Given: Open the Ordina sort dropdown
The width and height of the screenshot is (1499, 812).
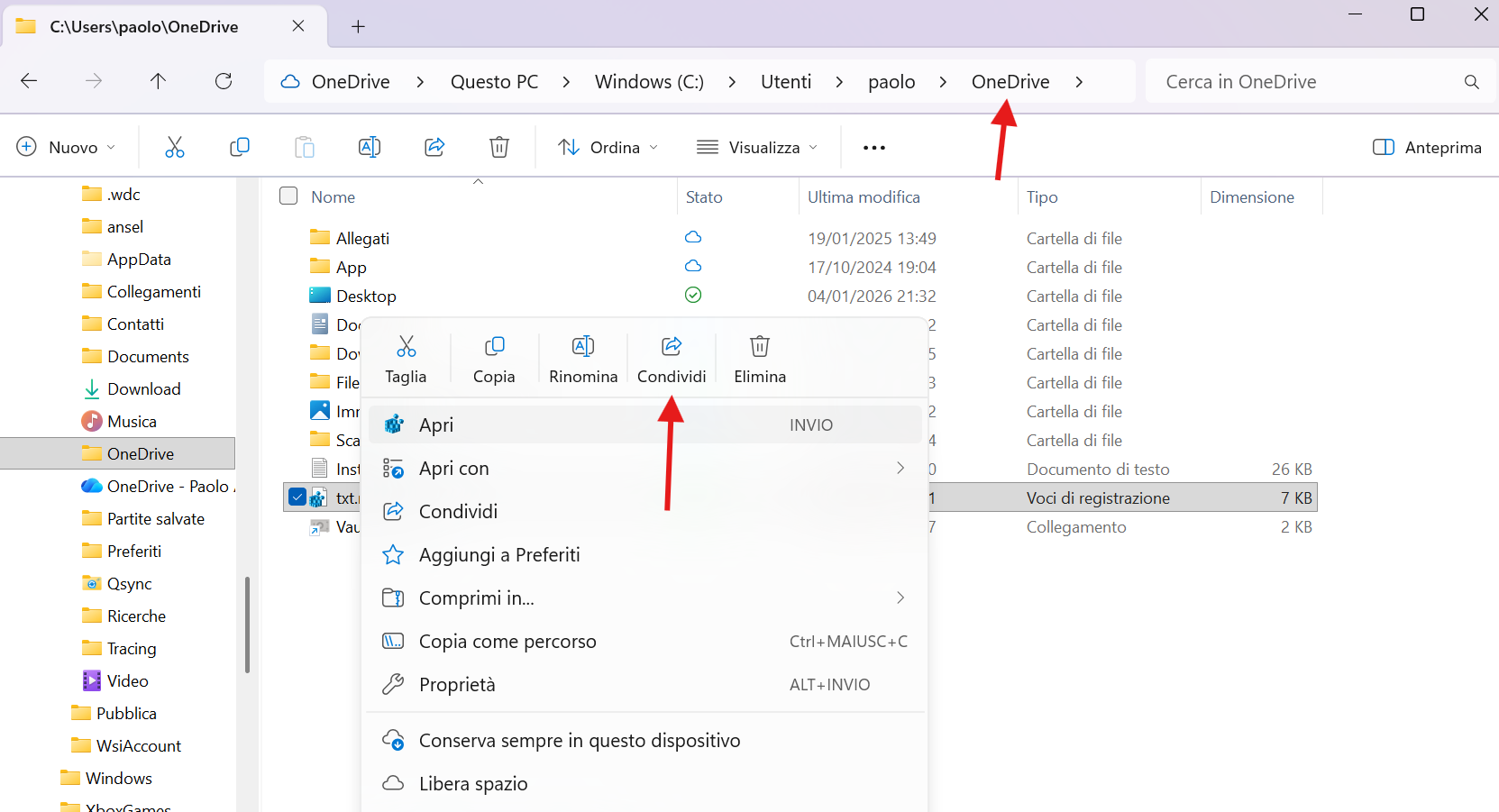Looking at the screenshot, I should [608, 147].
